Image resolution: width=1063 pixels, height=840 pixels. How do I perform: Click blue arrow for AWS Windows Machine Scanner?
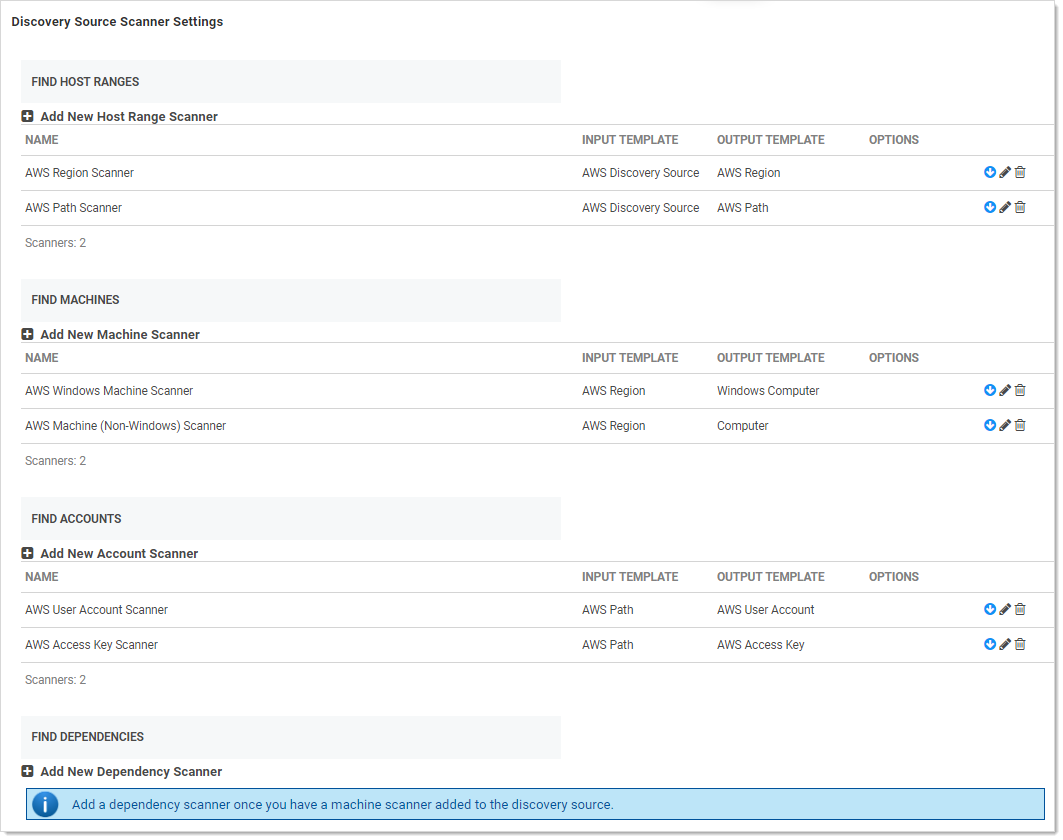tap(990, 391)
